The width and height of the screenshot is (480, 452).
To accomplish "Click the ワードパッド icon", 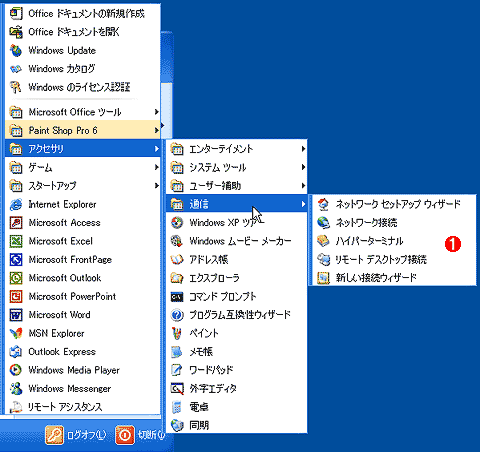I will click(x=177, y=370).
